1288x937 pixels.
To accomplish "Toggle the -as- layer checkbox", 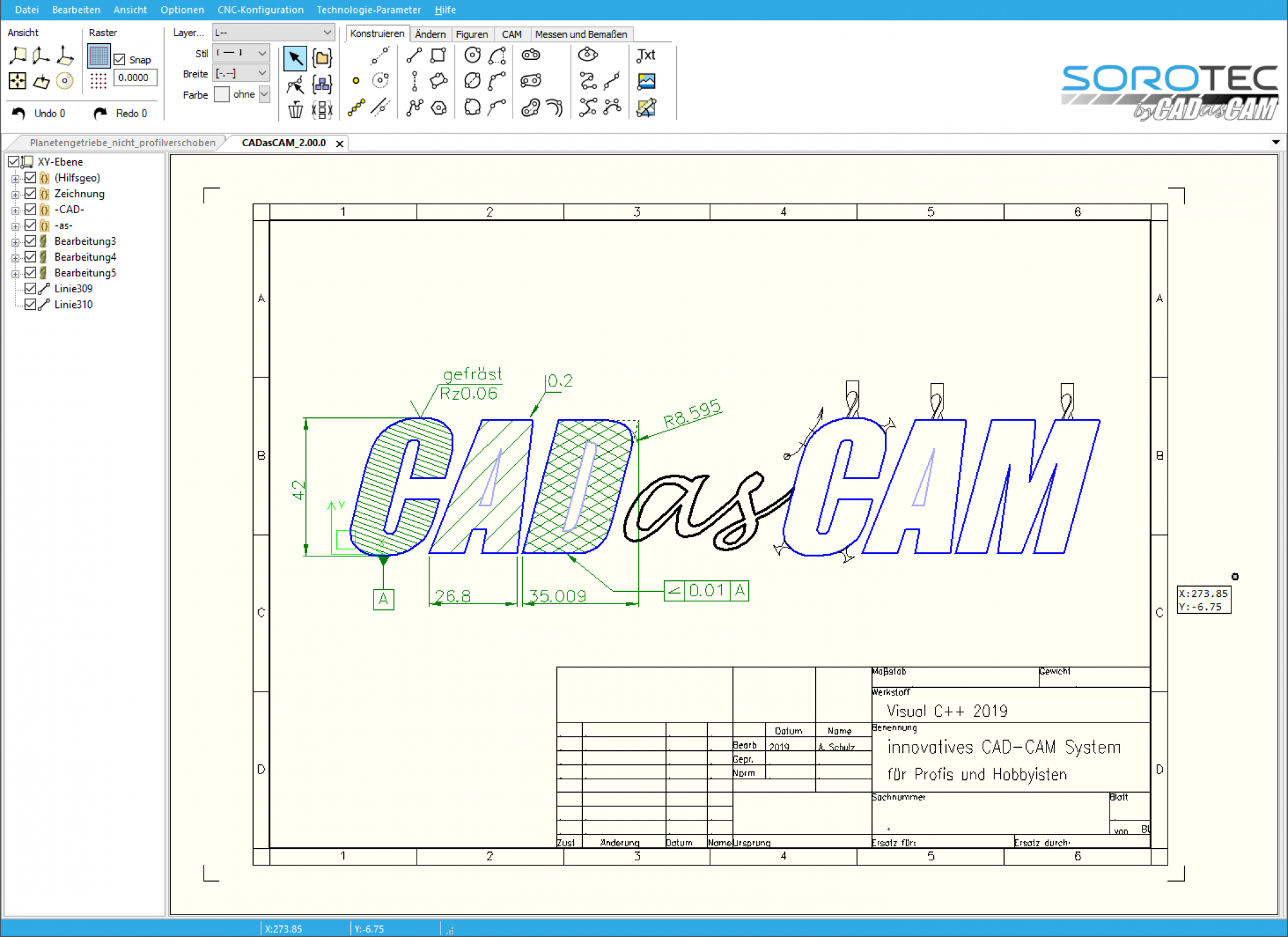I will (30, 225).
